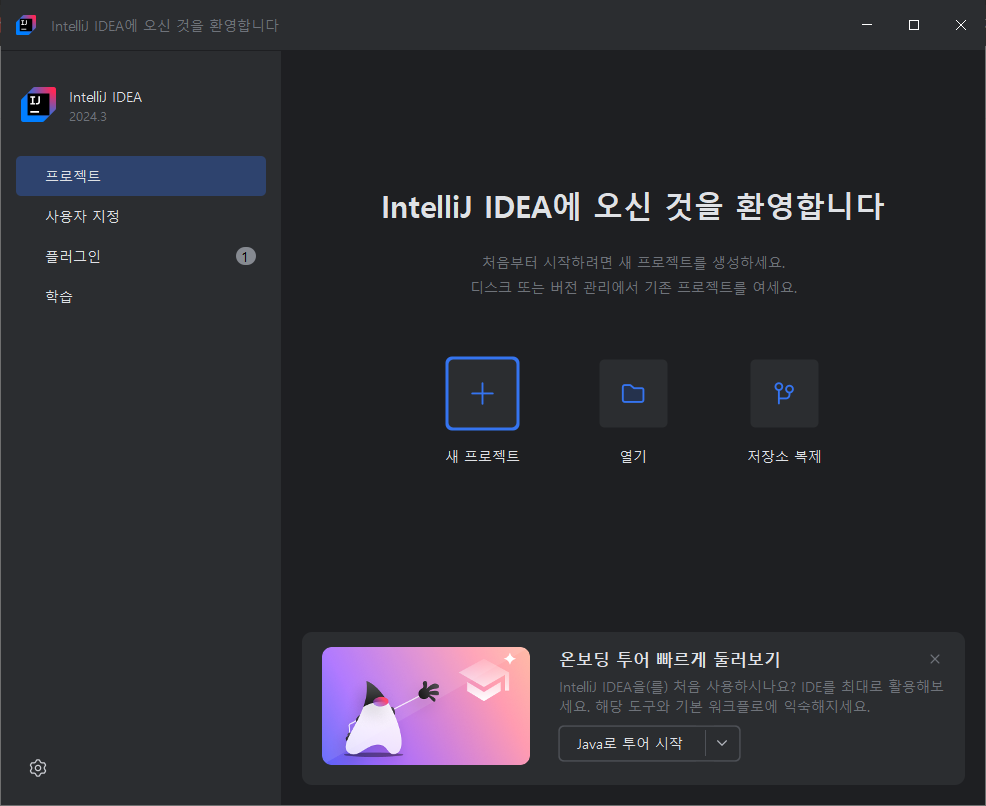Go to the 플러그인 sidebar tab
986x806 pixels.
tap(141, 257)
